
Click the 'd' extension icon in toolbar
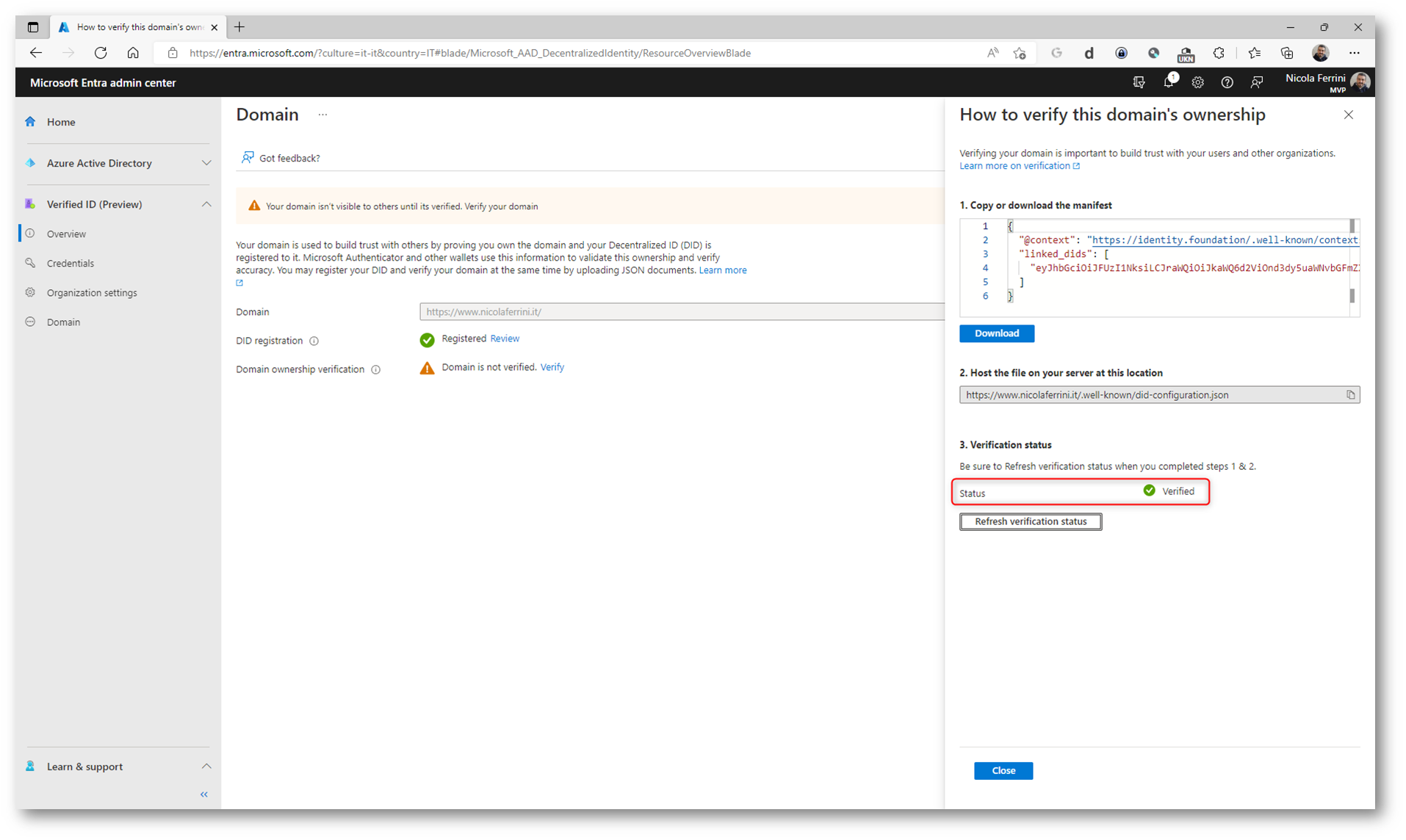point(1089,53)
